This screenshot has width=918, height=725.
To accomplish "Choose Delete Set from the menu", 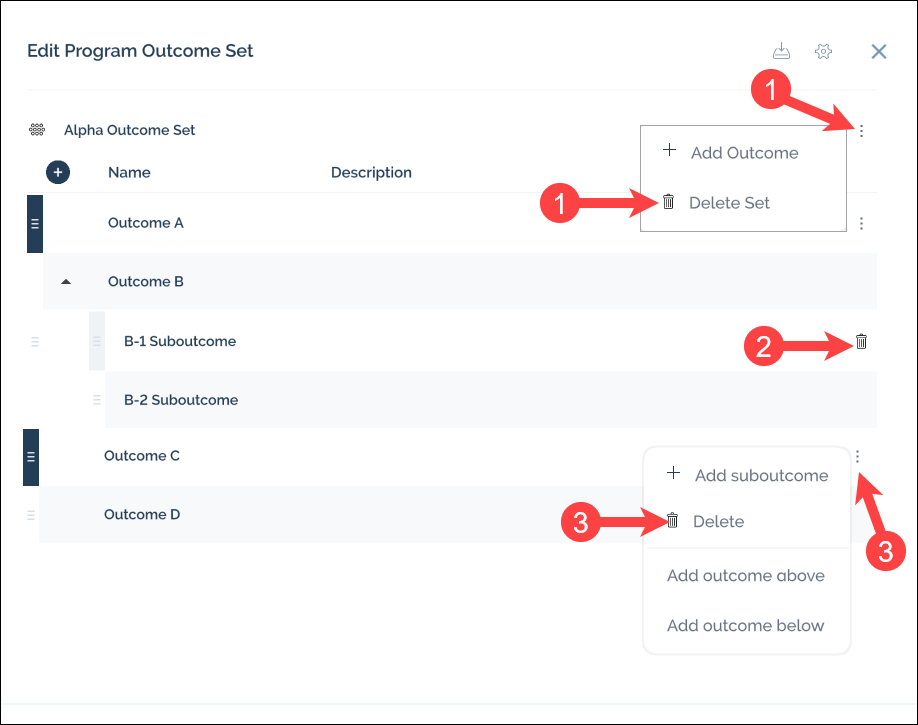I will pyautogui.click(x=728, y=203).
